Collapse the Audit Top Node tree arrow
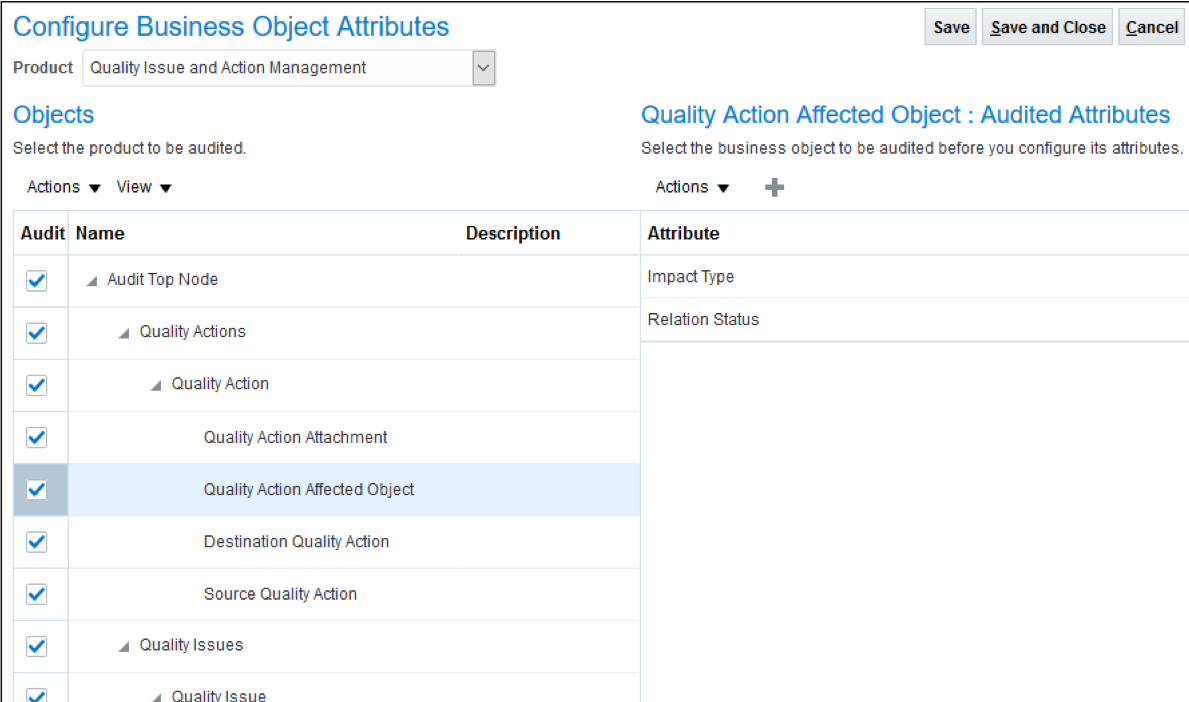 [x=92, y=281]
